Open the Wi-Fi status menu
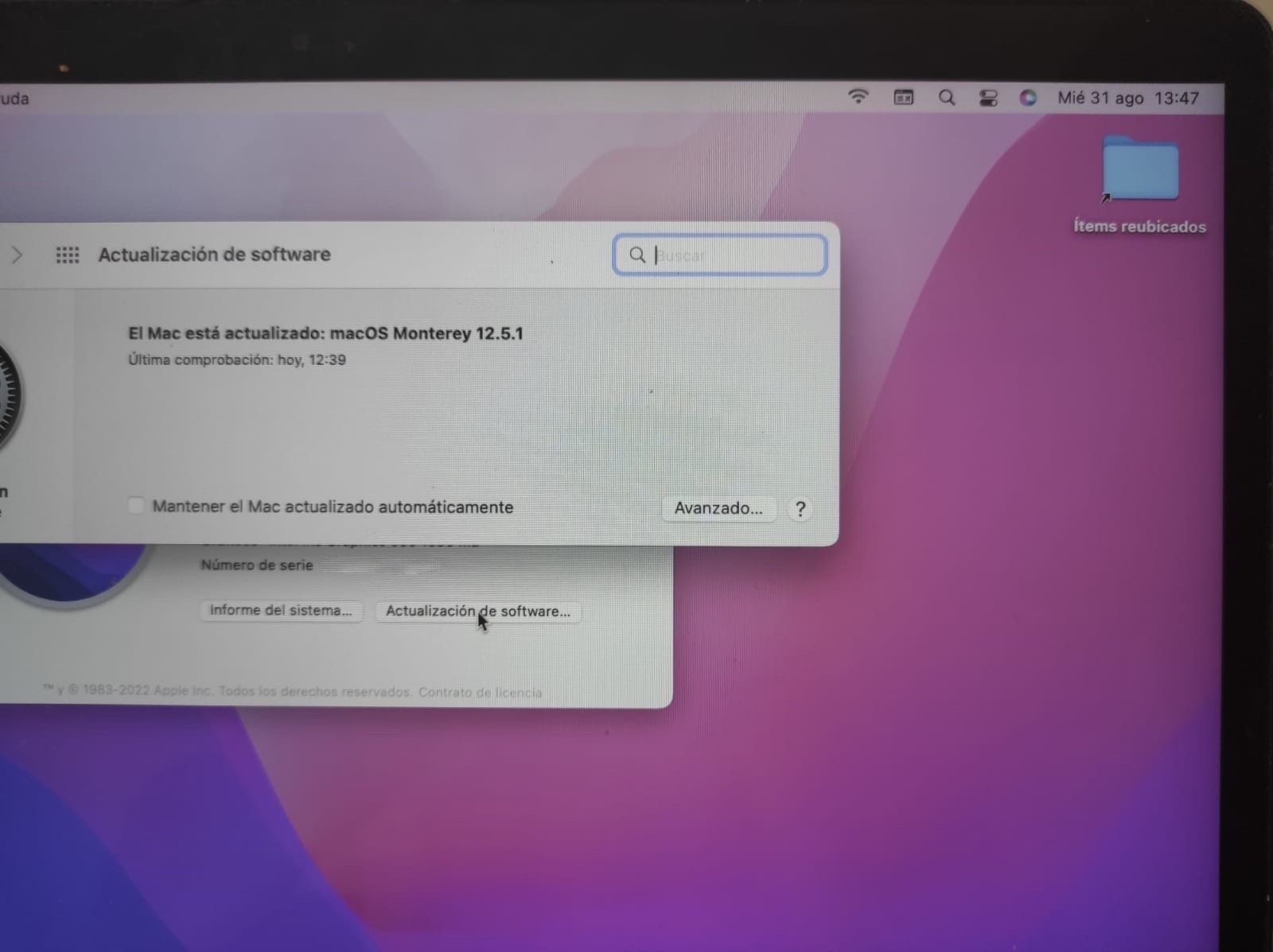 pos(858,97)
